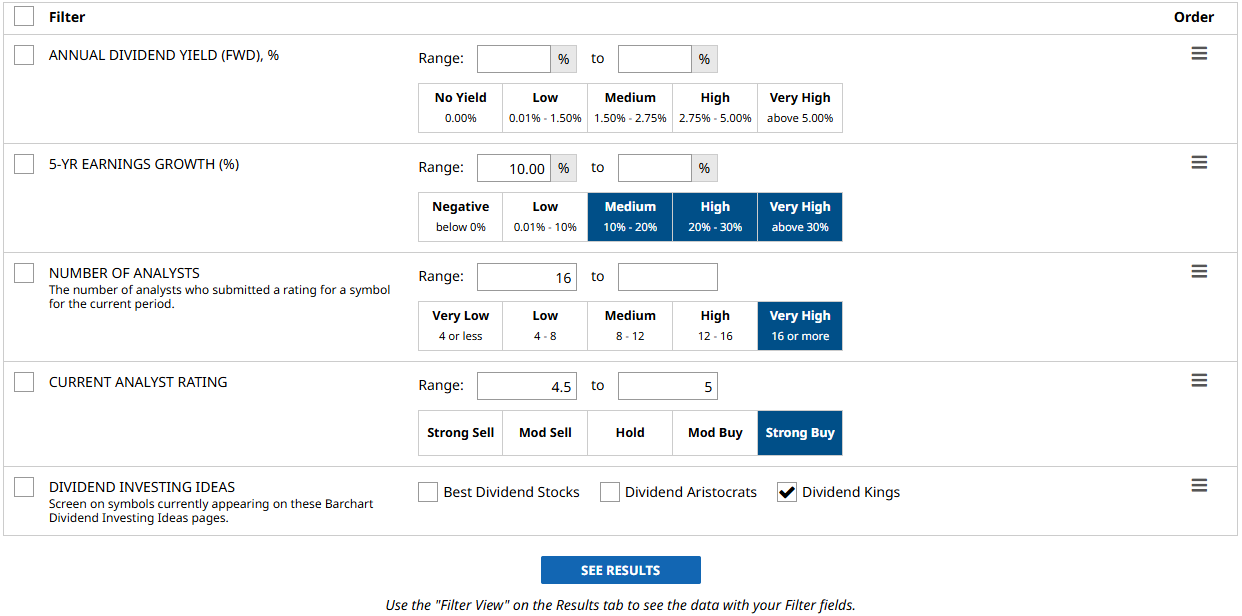This screenshot has width=1242, height=616.
Task: Click the reorder handle for Annual Dividend Yield row
Action: (1199, 54)
